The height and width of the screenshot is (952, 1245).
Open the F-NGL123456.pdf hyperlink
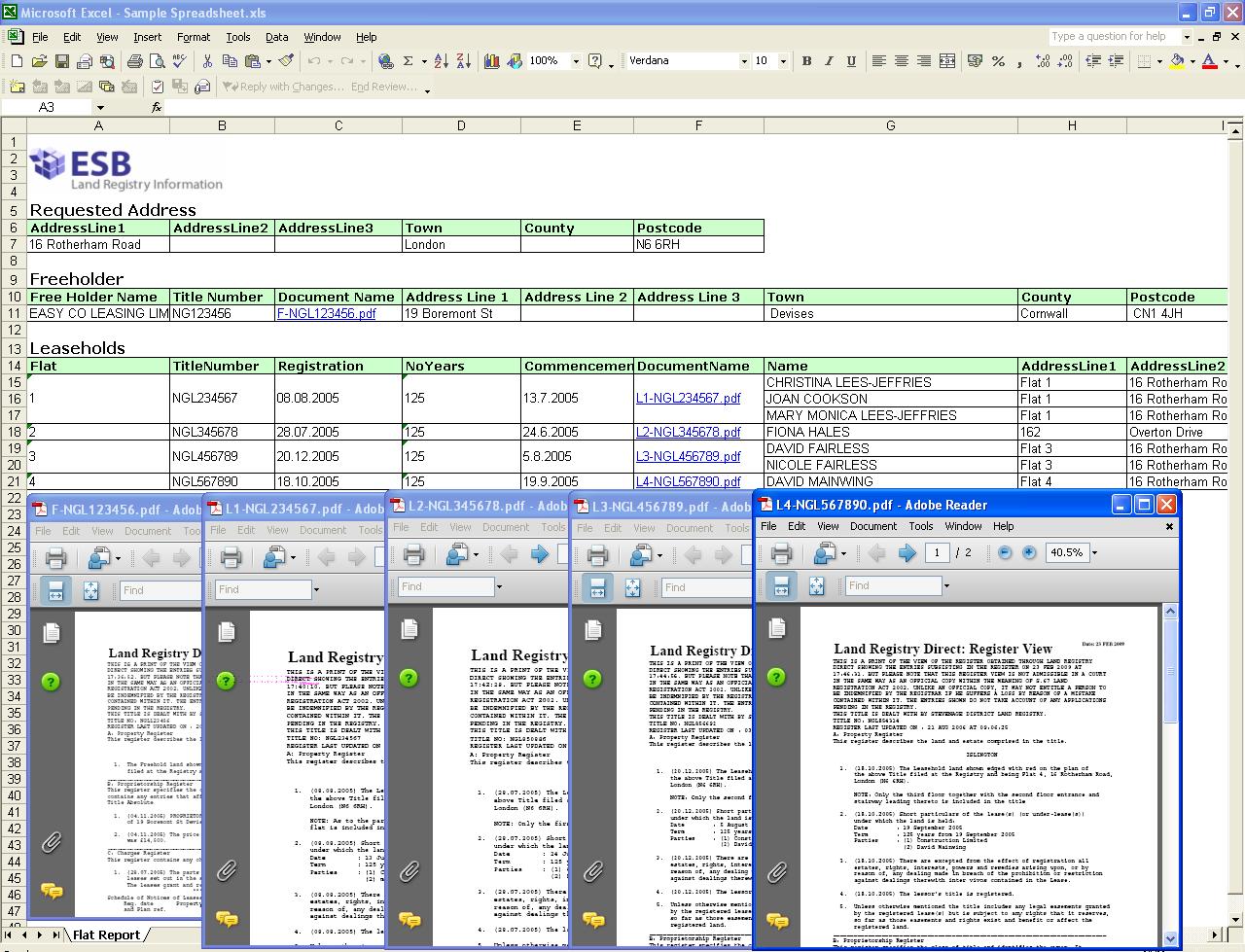(x=326, y=314)
